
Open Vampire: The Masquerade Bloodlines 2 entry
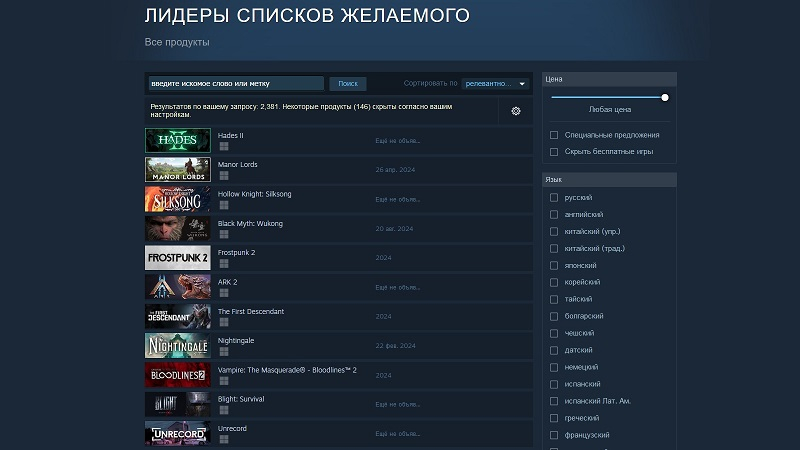tap(287, 370)
